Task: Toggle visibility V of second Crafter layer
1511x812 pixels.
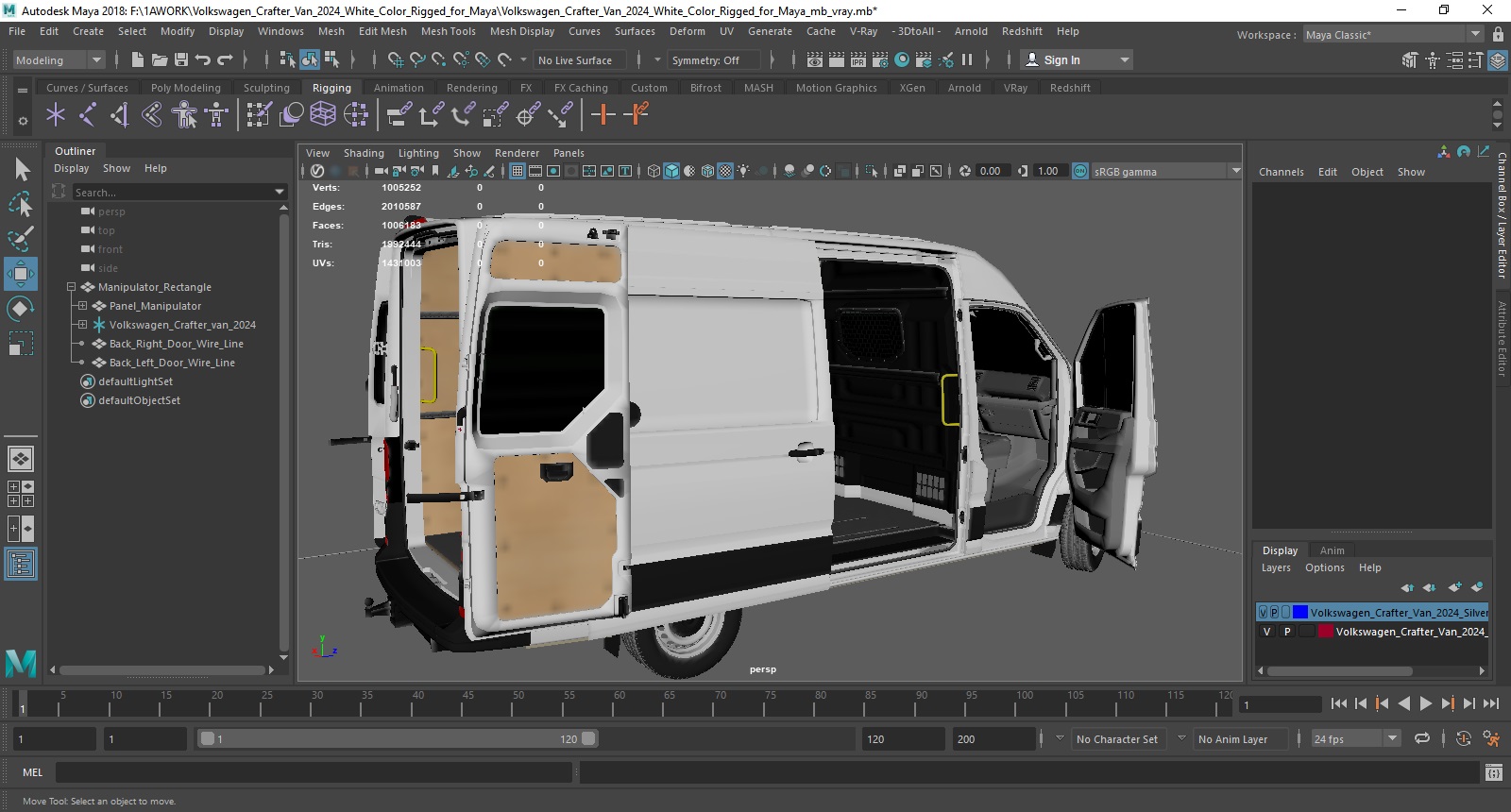Action: [1266, 632]
